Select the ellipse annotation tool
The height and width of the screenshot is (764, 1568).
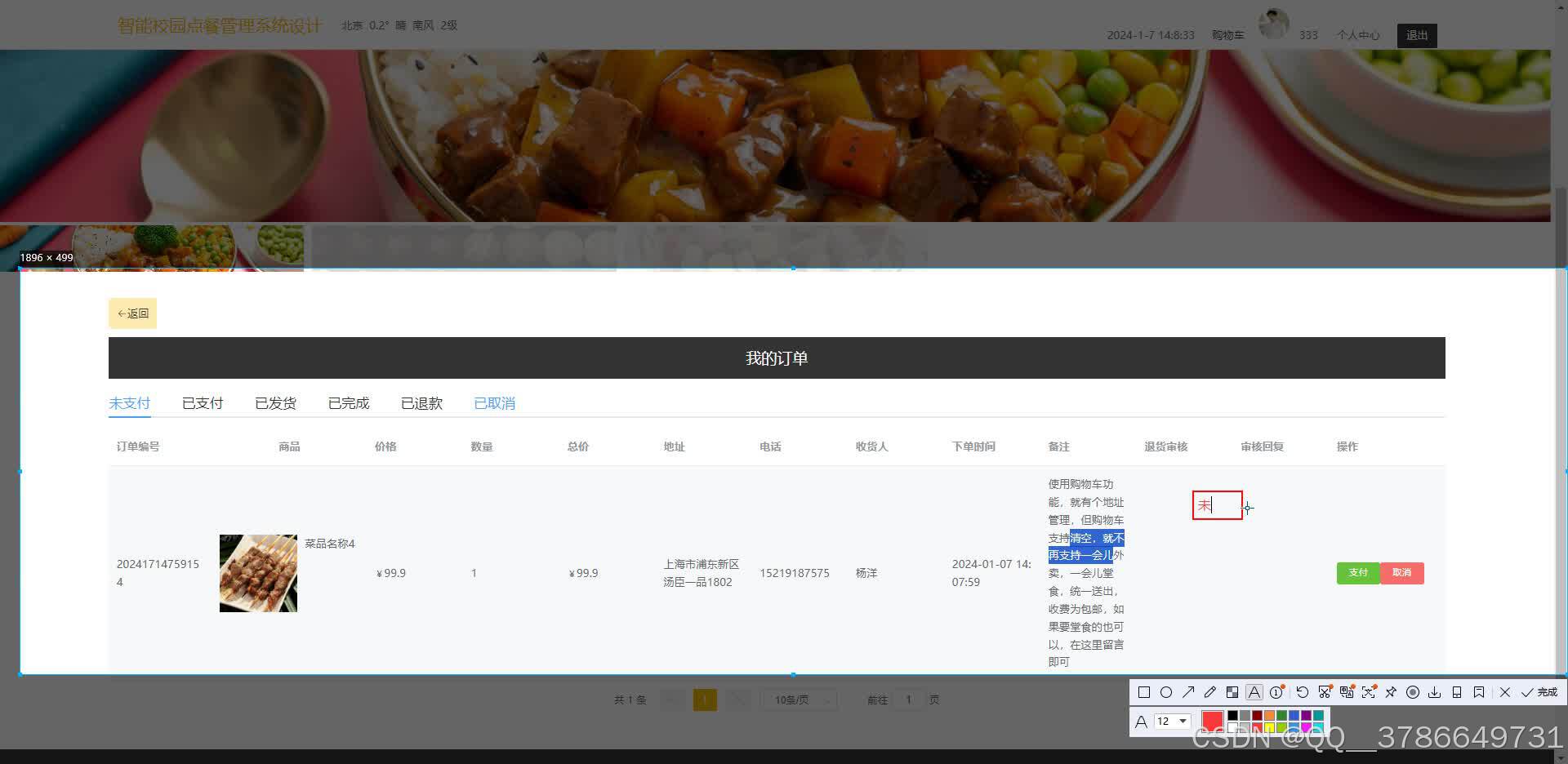1168,692
